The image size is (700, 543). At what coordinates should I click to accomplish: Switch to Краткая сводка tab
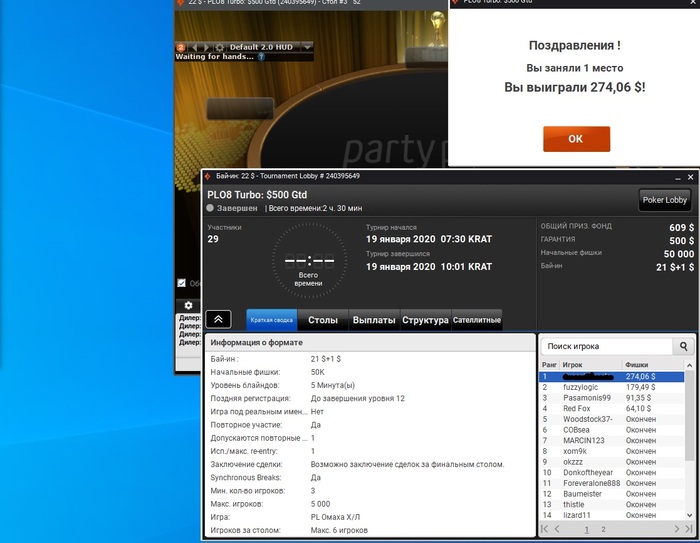(271, 320)
